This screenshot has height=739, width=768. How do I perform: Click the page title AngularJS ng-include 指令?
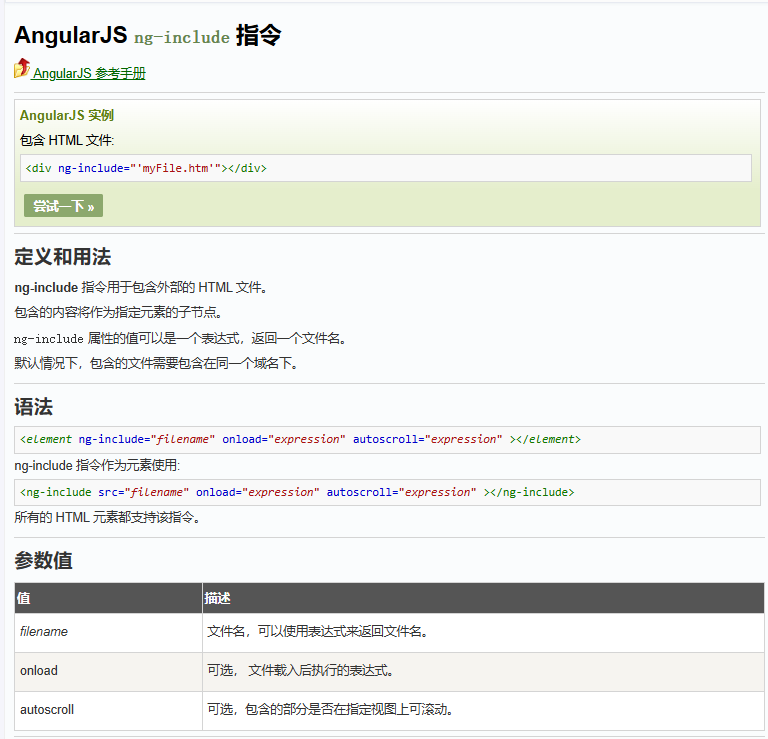point(148,35)
